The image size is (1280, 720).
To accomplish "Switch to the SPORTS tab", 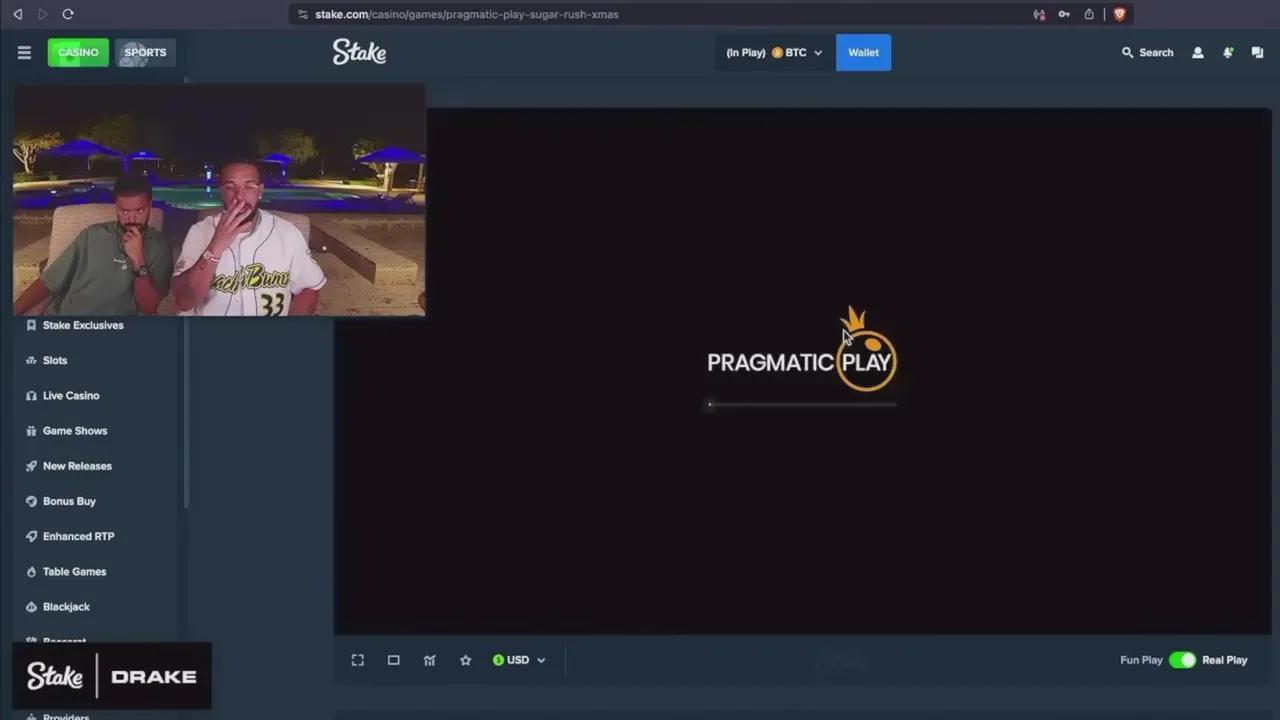I will click(145, 53).
